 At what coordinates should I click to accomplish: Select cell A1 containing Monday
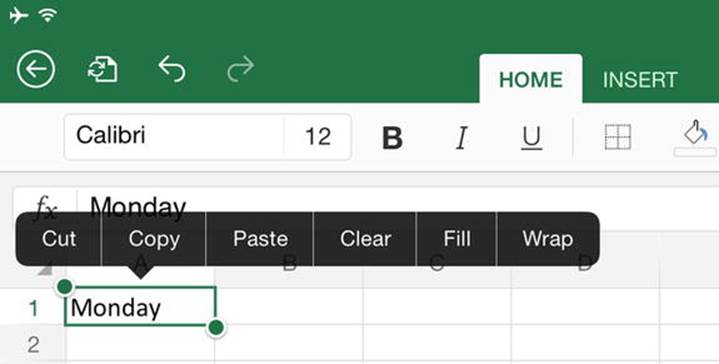pyautogui.click(x=140, y=306)
